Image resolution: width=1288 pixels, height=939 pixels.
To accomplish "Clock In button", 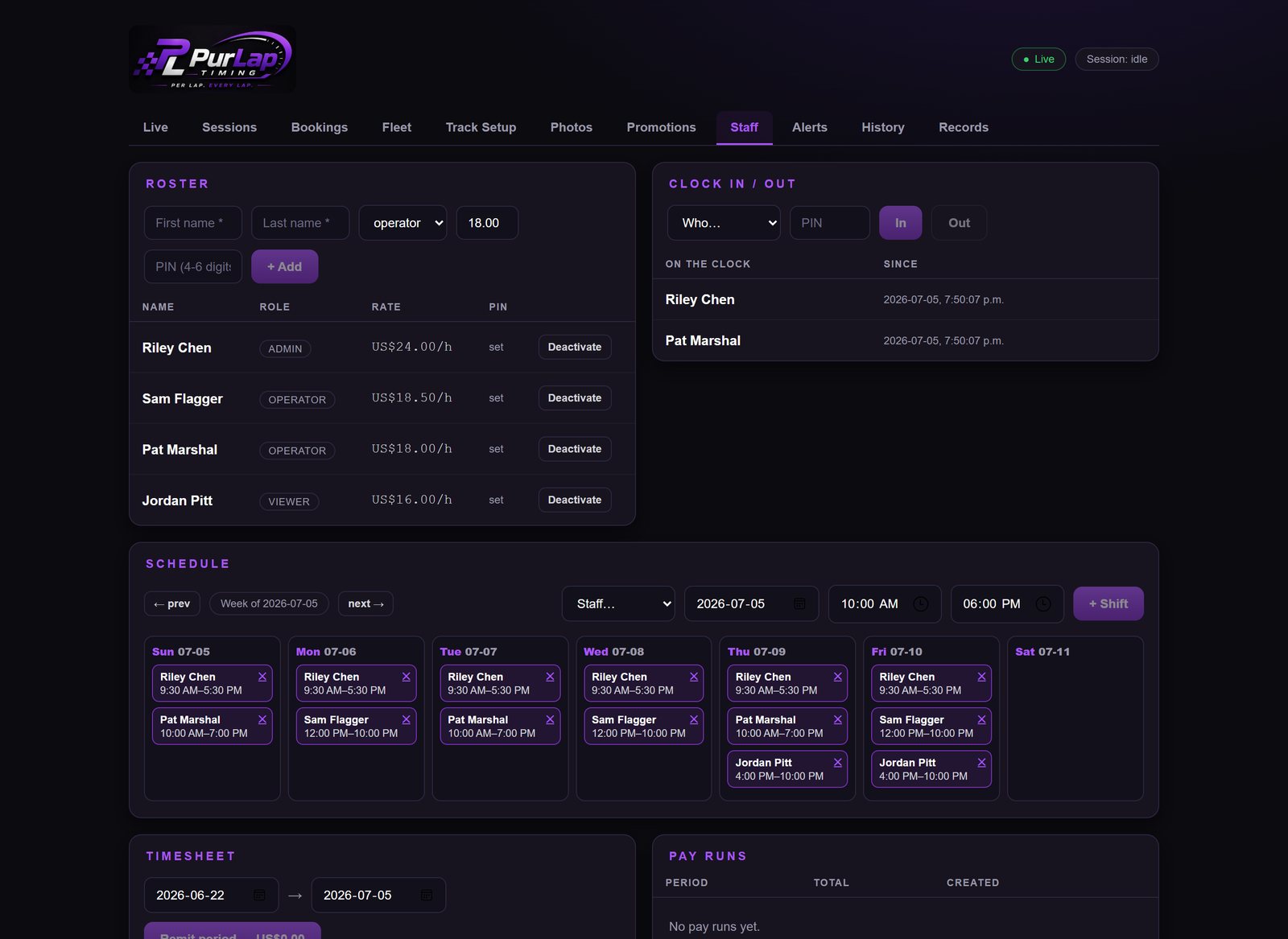I will tap(901, 223).
